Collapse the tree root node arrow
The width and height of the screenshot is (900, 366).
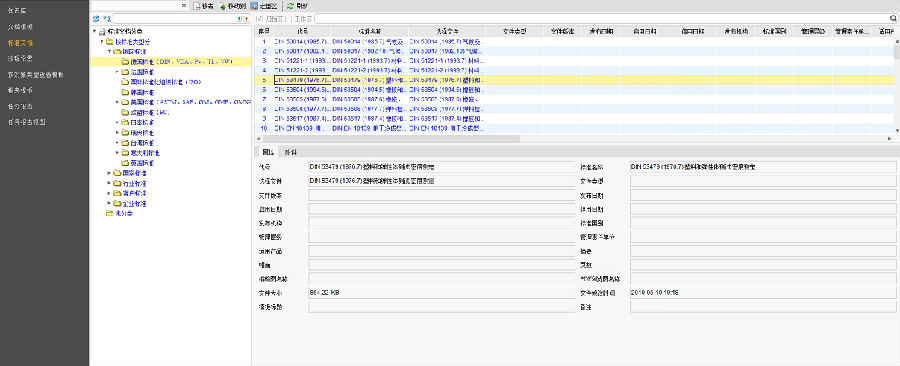click(x=94, y=32)
